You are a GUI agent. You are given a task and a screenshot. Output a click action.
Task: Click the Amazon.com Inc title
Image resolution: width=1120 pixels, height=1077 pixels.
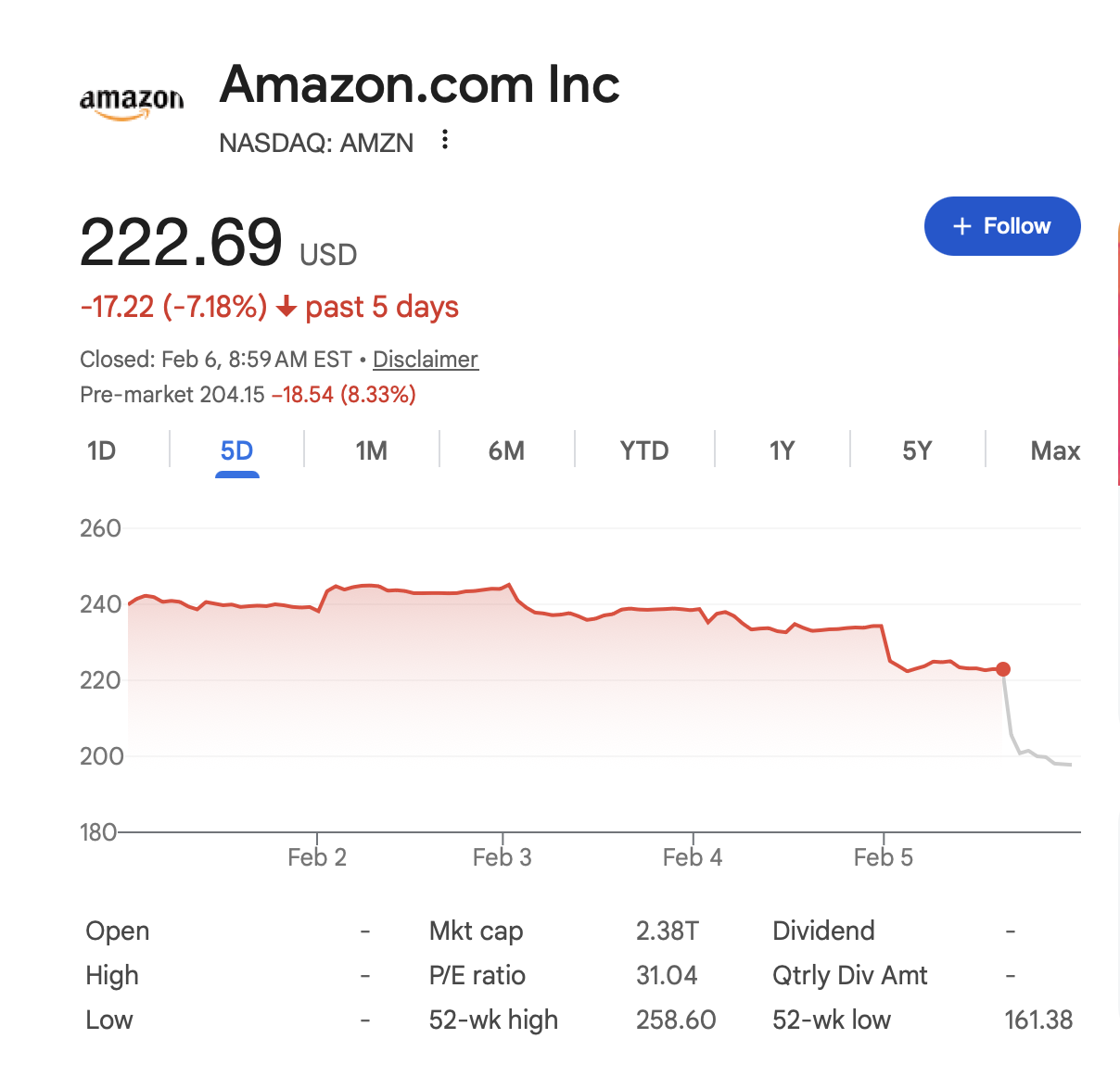click(x=419, y=84)
